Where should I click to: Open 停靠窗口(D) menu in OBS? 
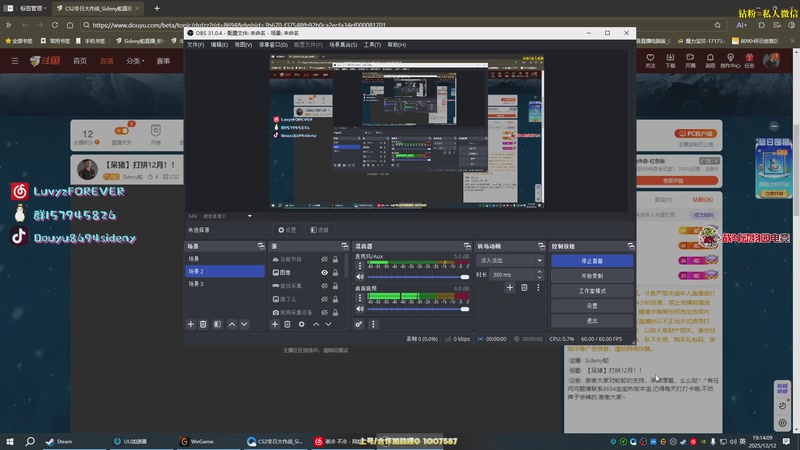point(273,45)
